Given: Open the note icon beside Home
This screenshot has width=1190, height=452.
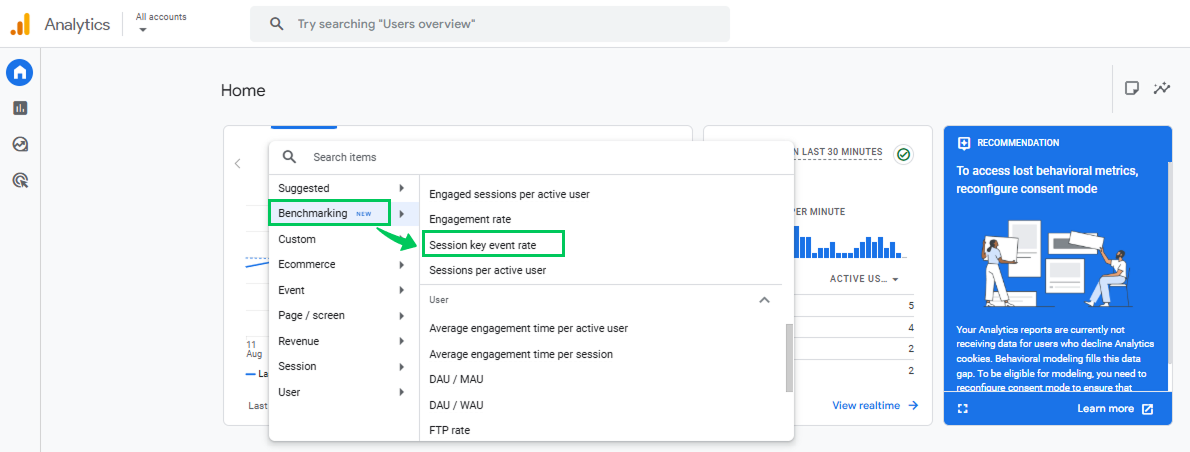Looking at the screenshot, I should pos(1131,89).
